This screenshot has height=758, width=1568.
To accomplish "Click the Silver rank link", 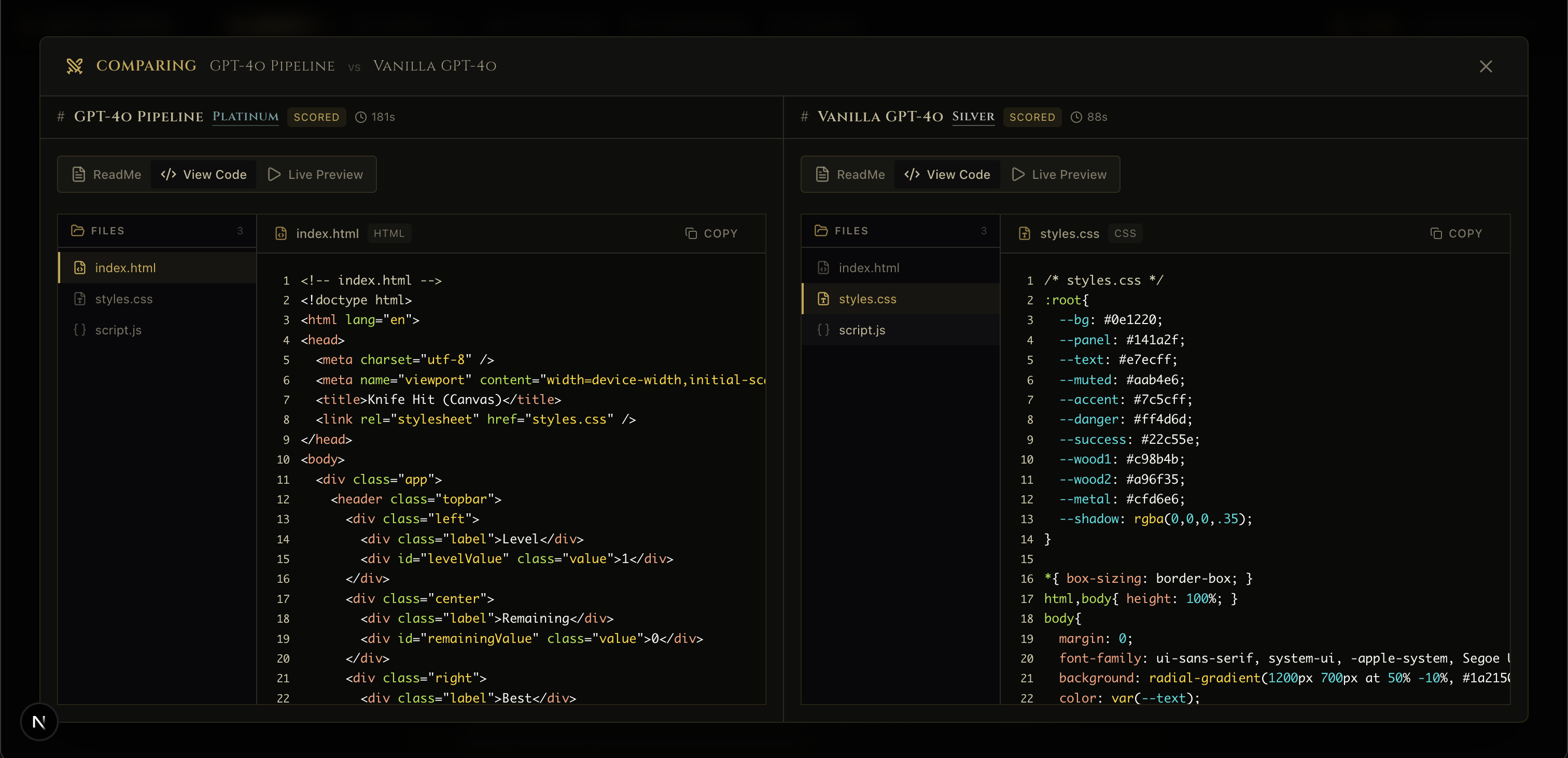I will click(x=973, y=117).
